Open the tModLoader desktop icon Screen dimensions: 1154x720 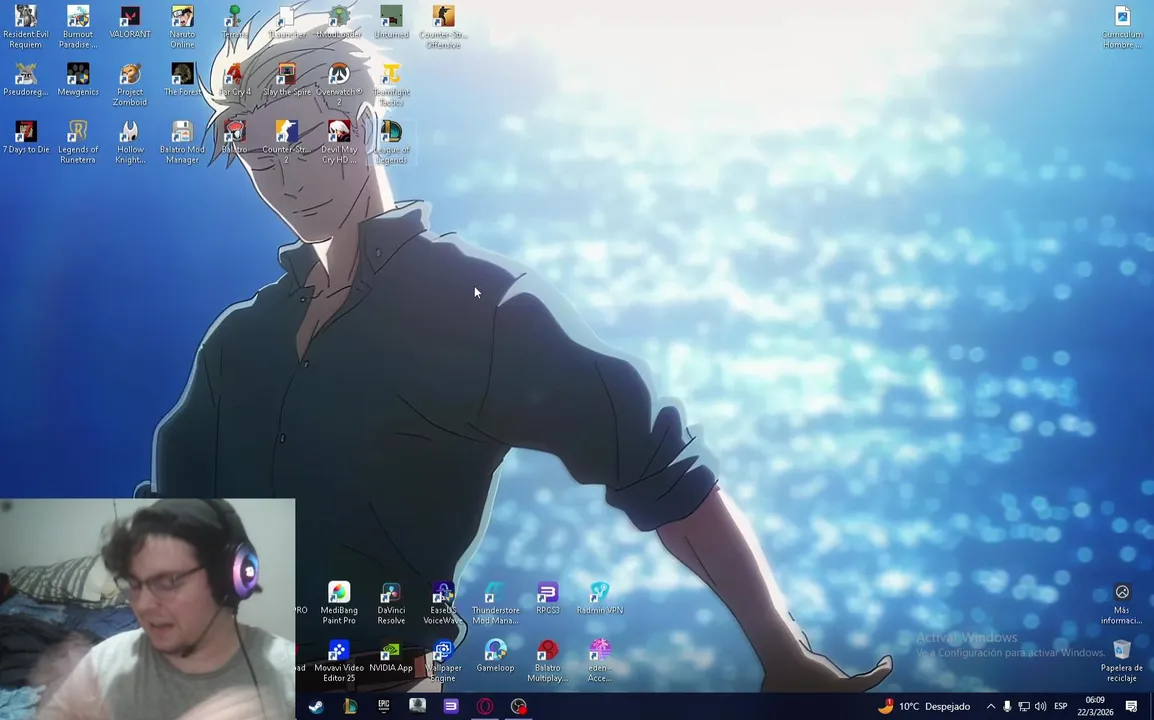[339, 22]
